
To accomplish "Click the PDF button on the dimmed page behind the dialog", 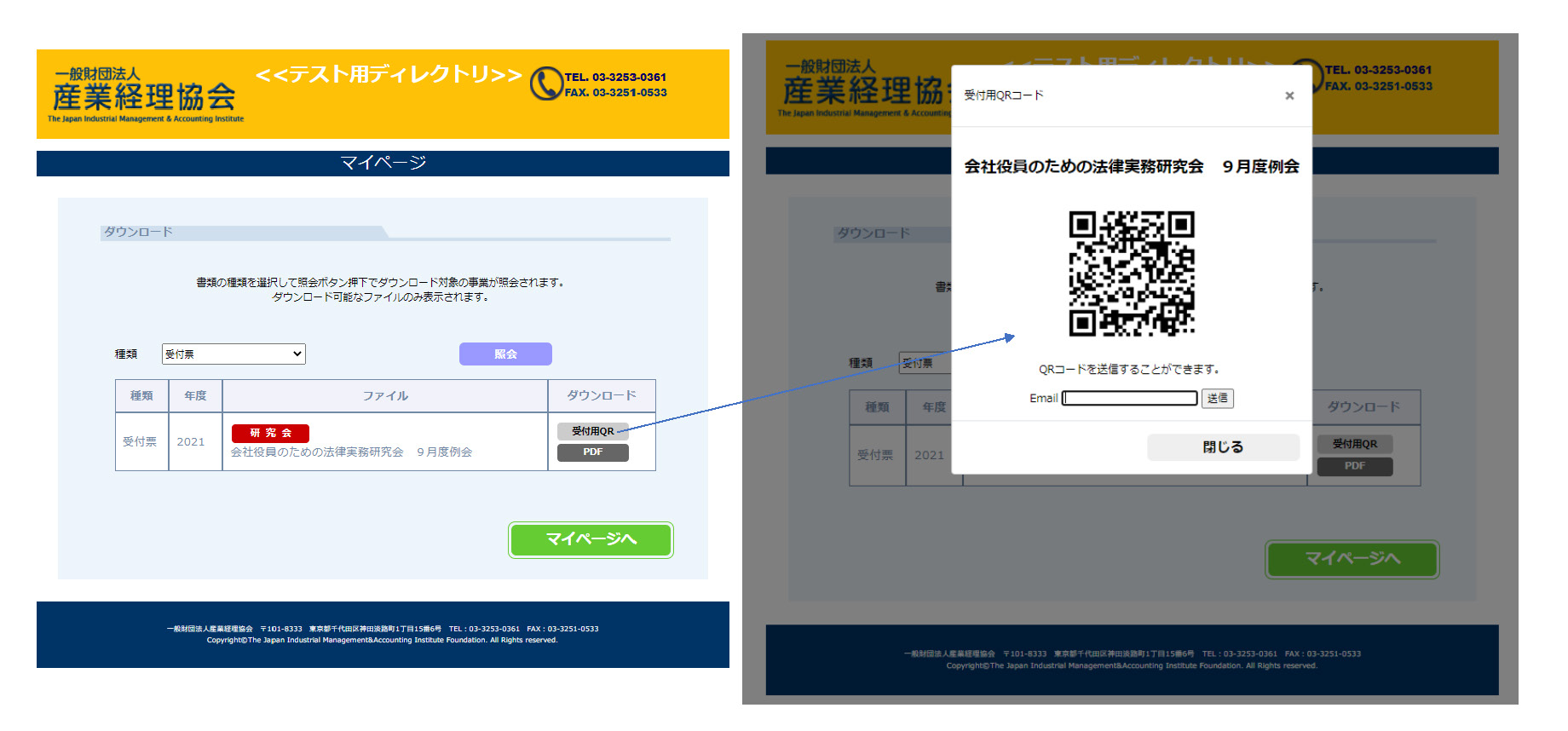I will tap(1355, 466).
